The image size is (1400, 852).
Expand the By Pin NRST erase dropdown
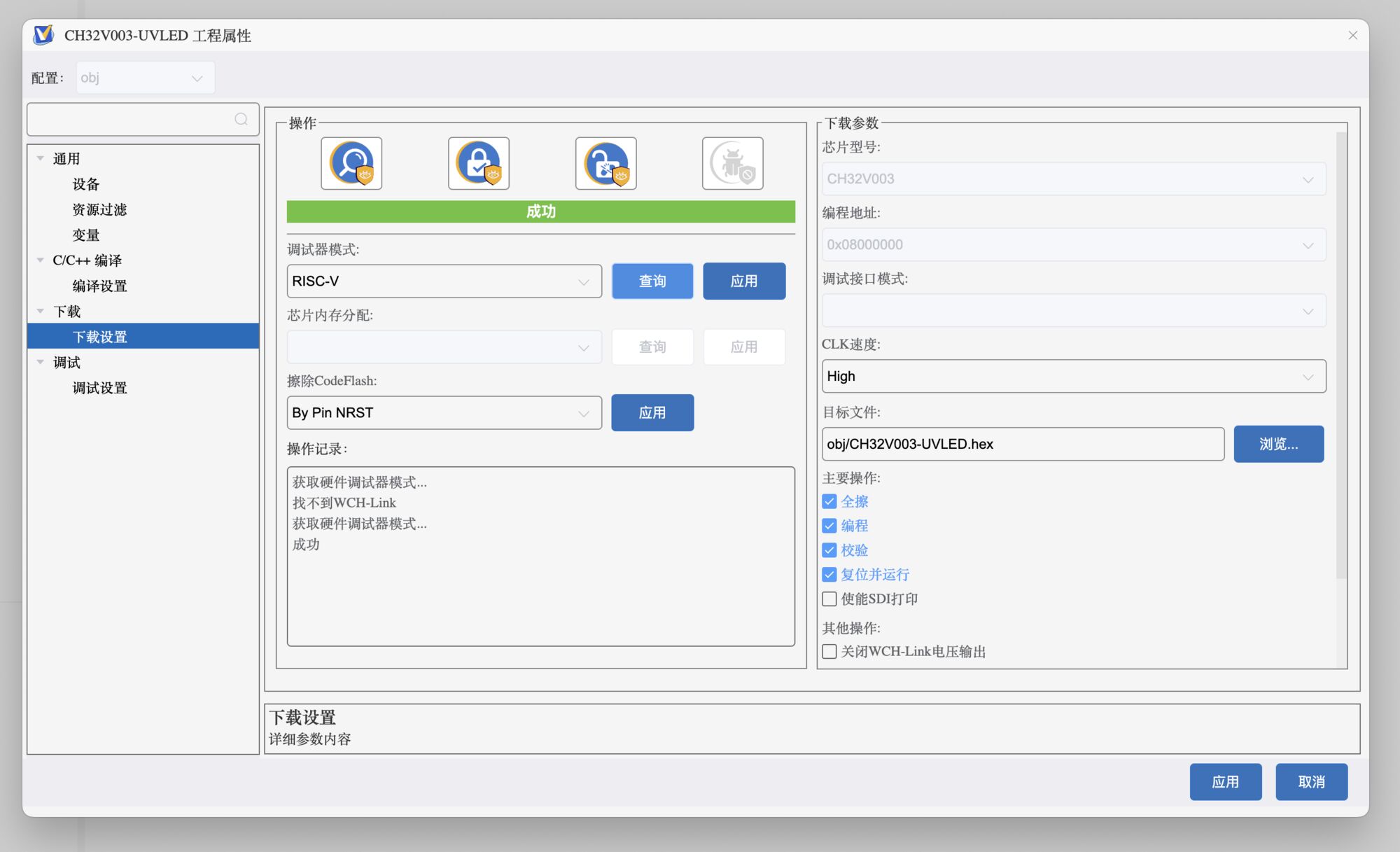click(444, 413)
